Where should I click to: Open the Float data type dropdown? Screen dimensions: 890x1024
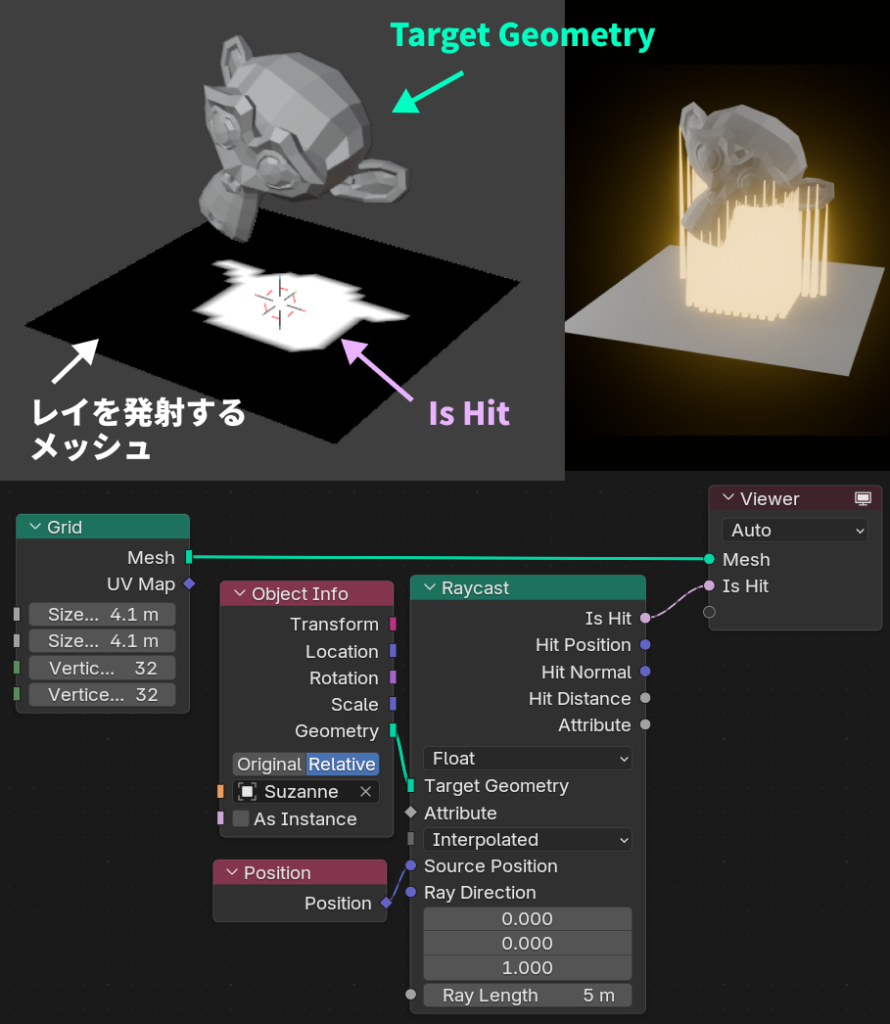[528, 759]
